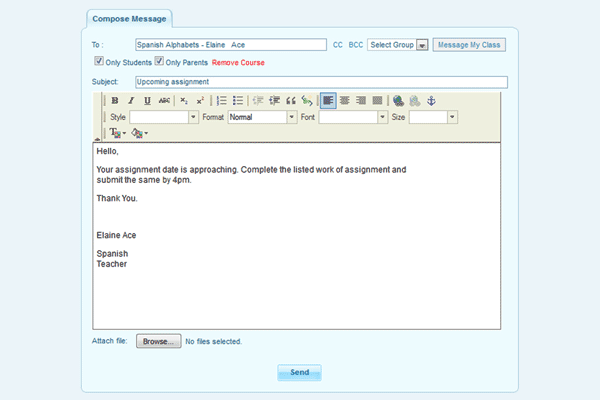This screenshot has height=400, width=600.
Task: Toggle the Only Parents checkbox
Action: (157, 63)
